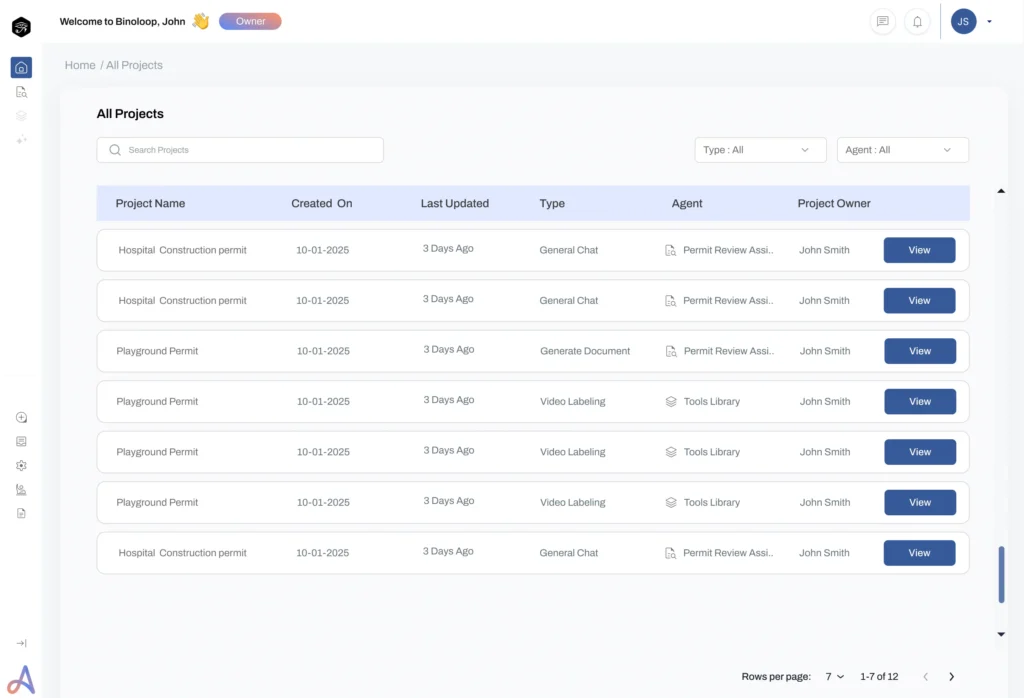Image resolution: width=1024 pixels, height=698 pixels.
Task: Click the Binoloop logo at top left
Action: [21, 27]
